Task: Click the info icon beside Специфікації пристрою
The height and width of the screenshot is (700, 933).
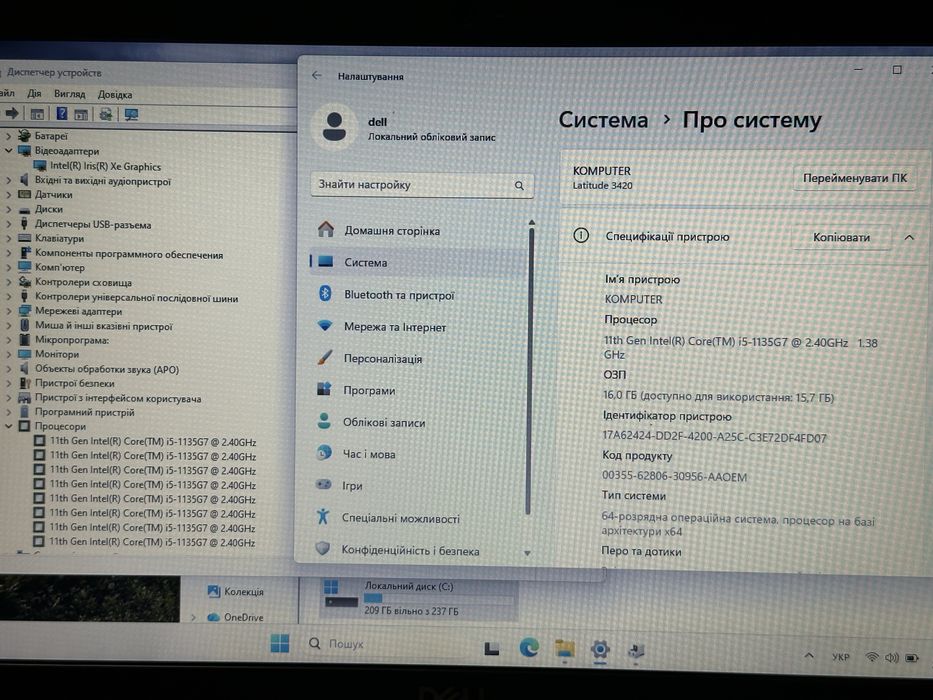Action: click(x=581, y=235)
